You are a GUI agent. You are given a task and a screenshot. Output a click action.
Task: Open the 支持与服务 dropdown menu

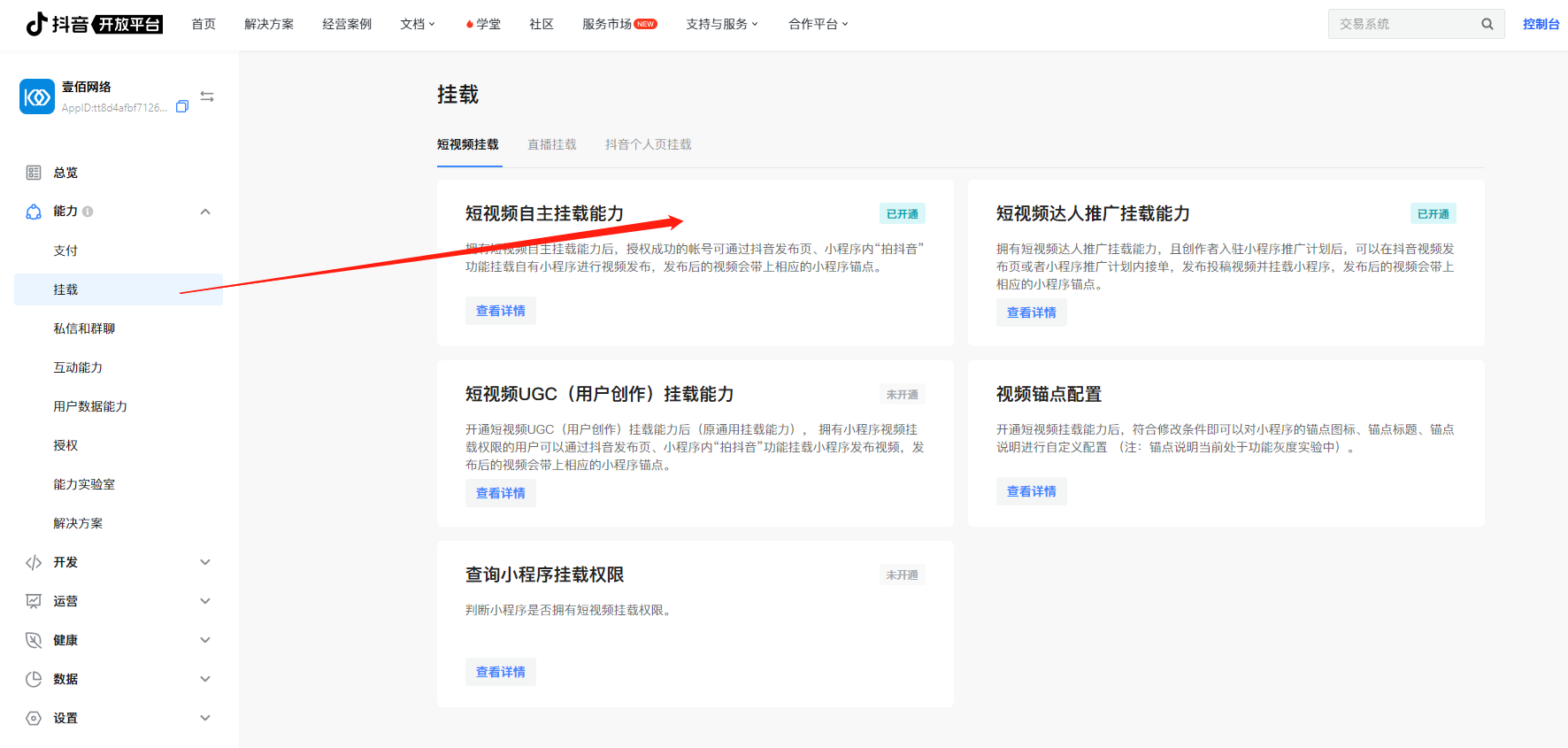pyautogui.click(x=722, y=24)
